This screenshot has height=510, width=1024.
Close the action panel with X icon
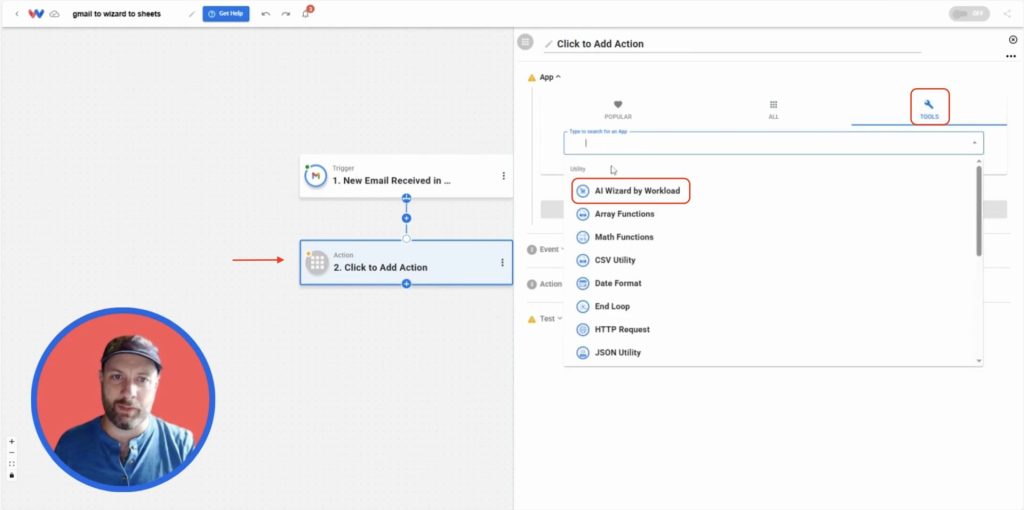[x=1013, y=40]
